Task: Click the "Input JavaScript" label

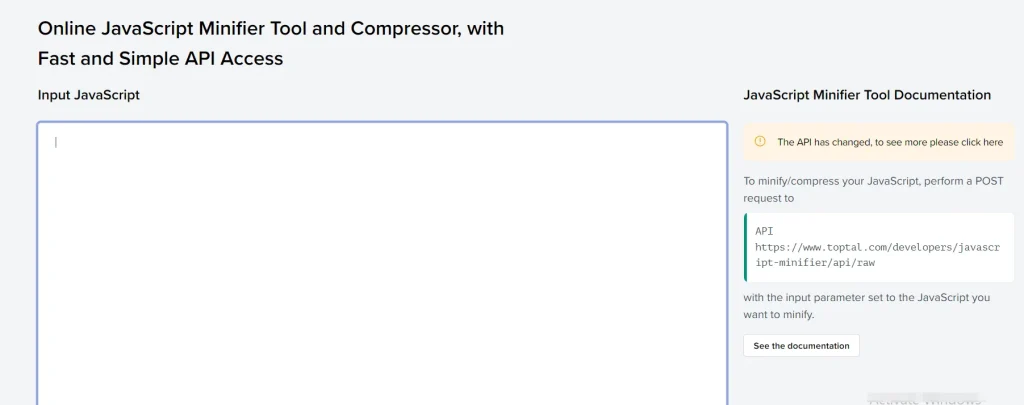Action: point(89,95)
